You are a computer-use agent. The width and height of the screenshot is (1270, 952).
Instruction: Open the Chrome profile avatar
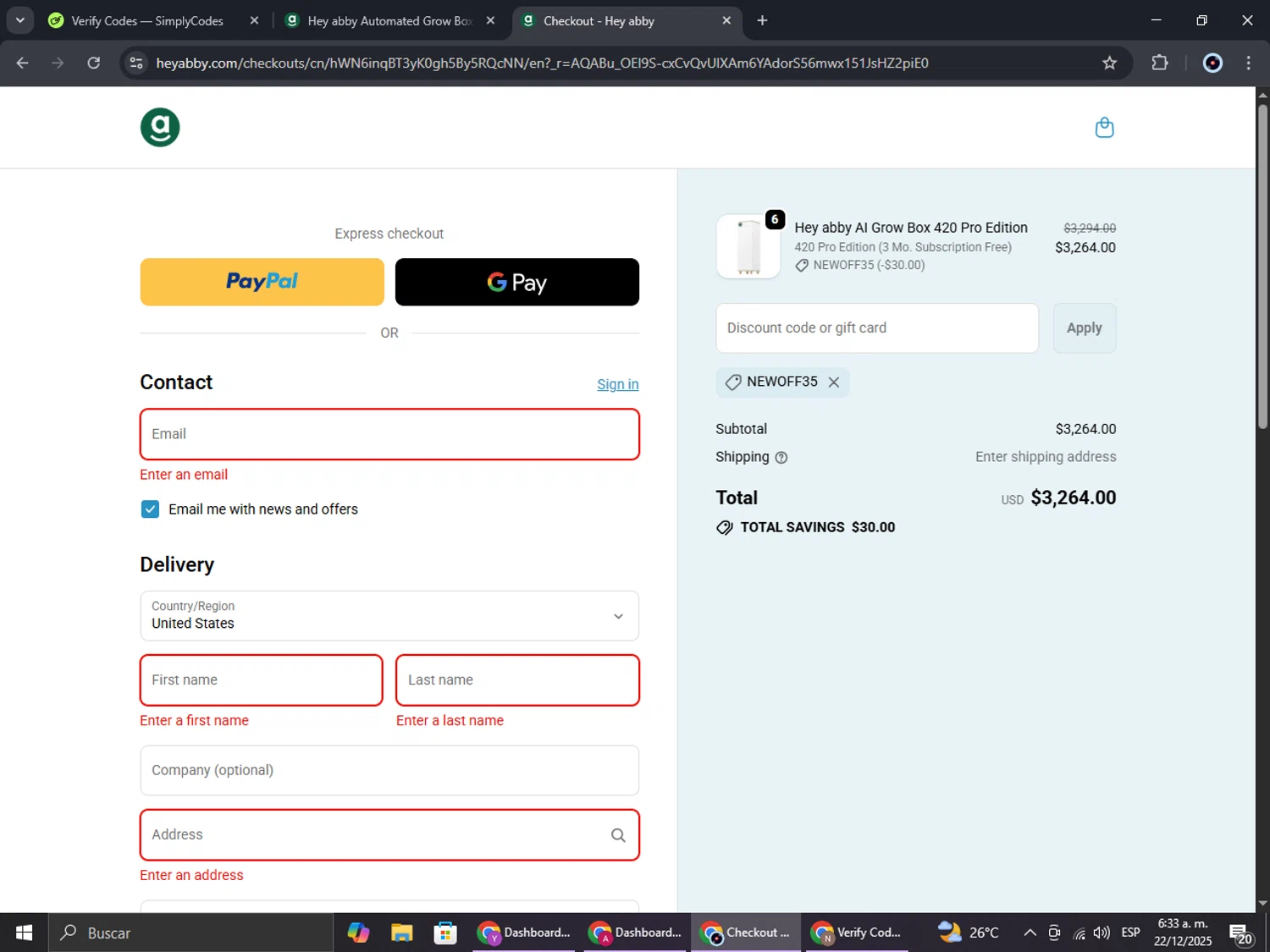pos(1212,63)
